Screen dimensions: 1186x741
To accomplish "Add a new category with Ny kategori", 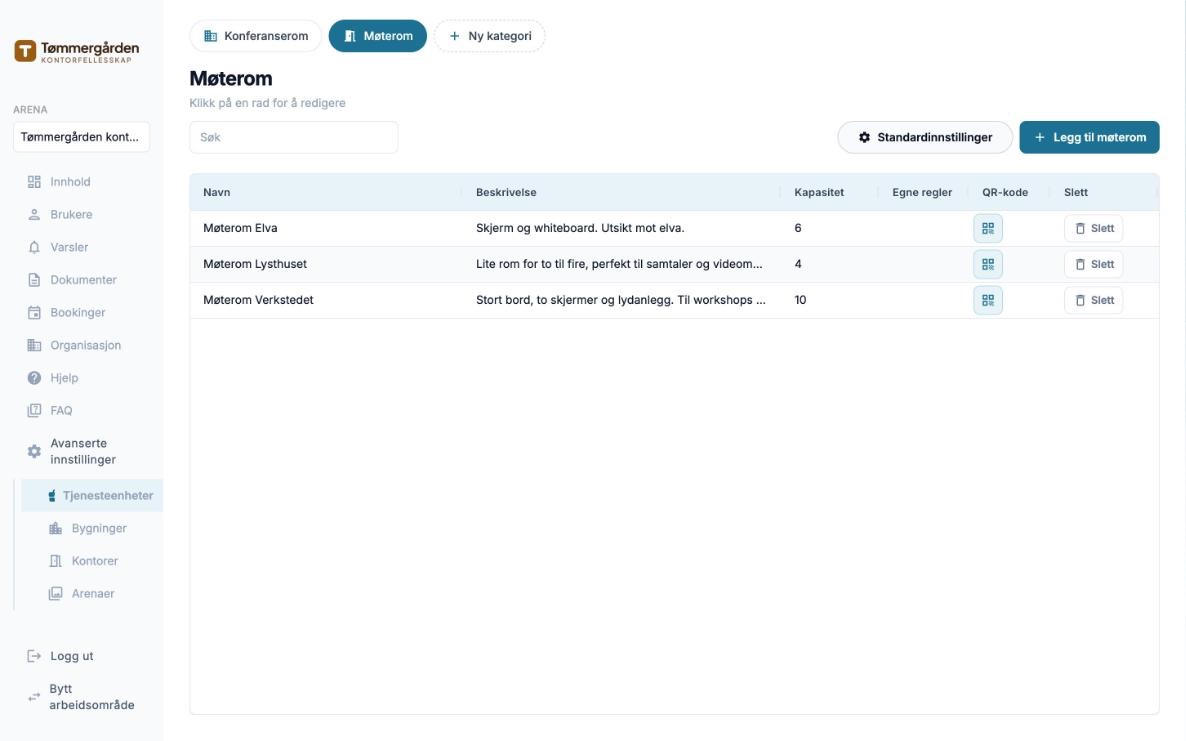I will tap(489, 36).
